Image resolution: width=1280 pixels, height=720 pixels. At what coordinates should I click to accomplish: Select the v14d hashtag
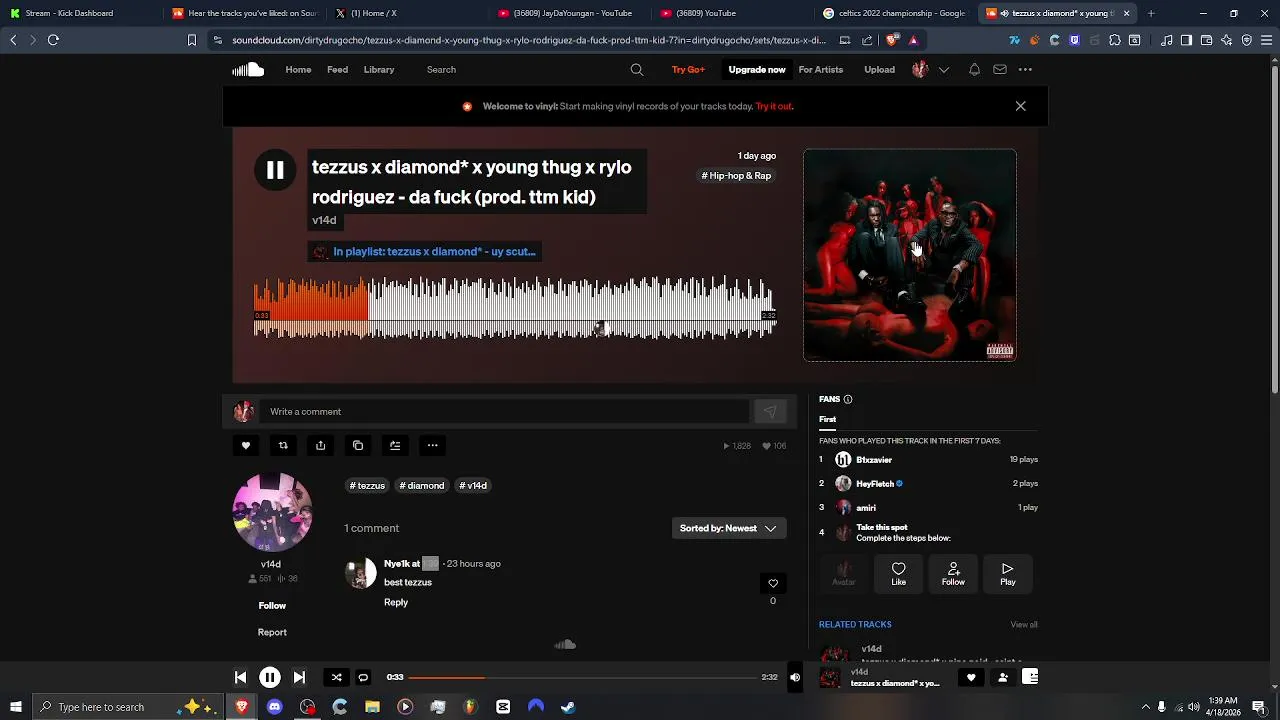click(x=473, y=485)
